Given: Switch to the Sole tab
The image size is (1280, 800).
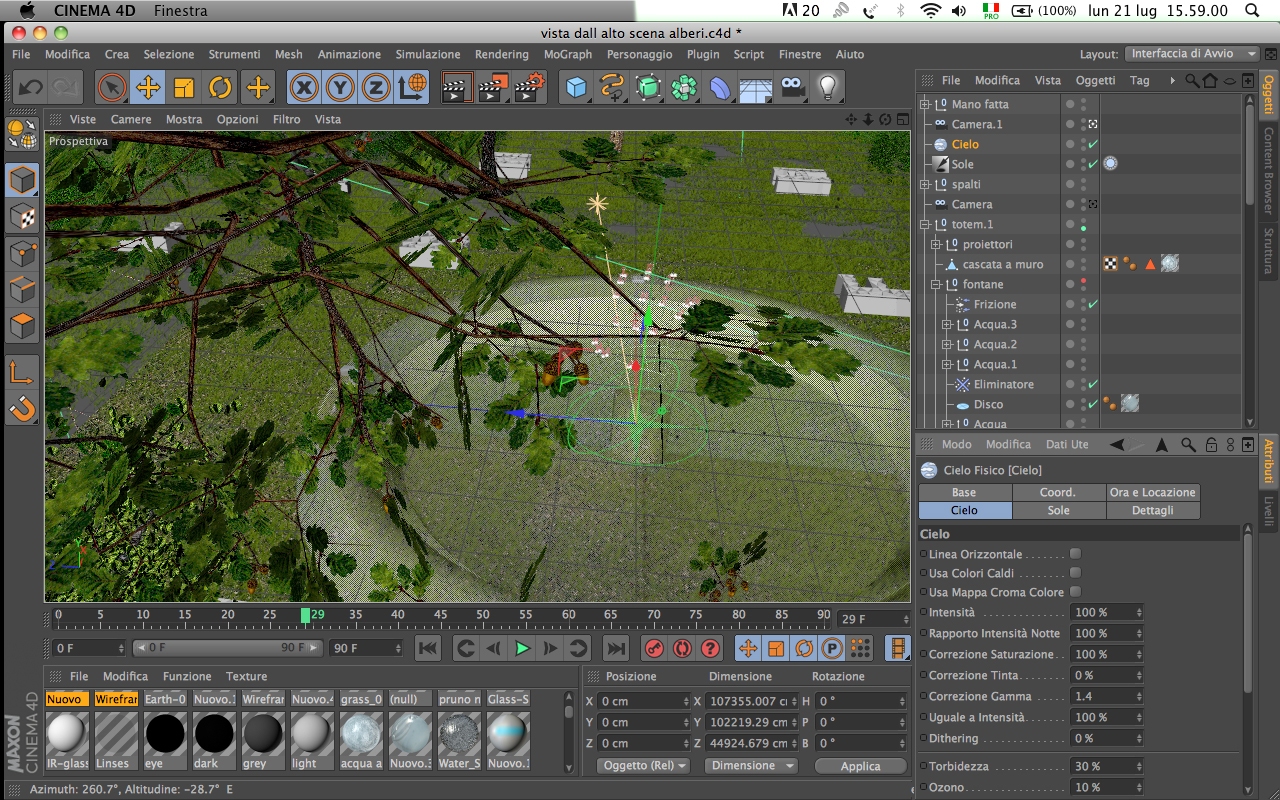Looking at the screenshot, I should [x=1058, y=511].
